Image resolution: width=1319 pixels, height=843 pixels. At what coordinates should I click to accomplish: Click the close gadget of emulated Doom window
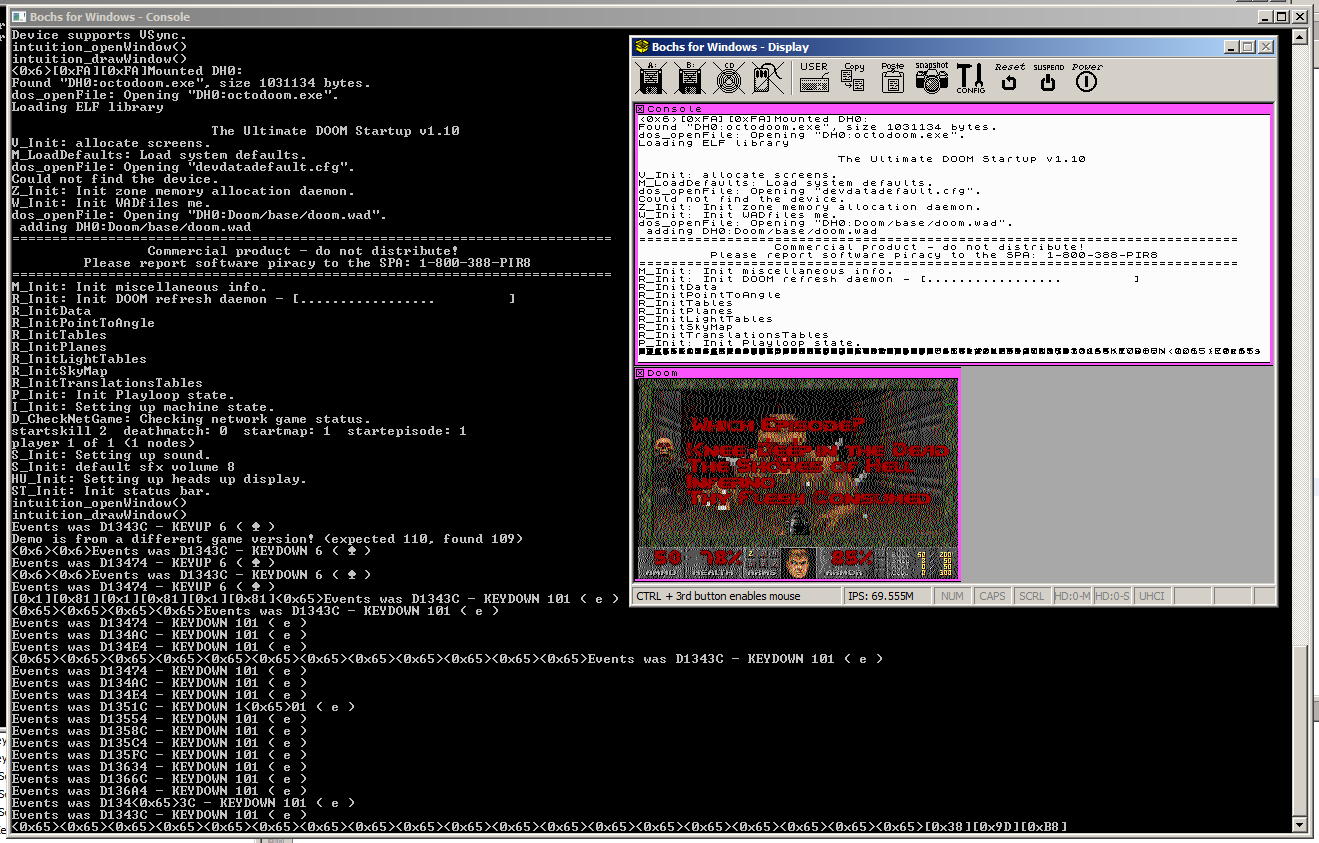pos(641,373)
